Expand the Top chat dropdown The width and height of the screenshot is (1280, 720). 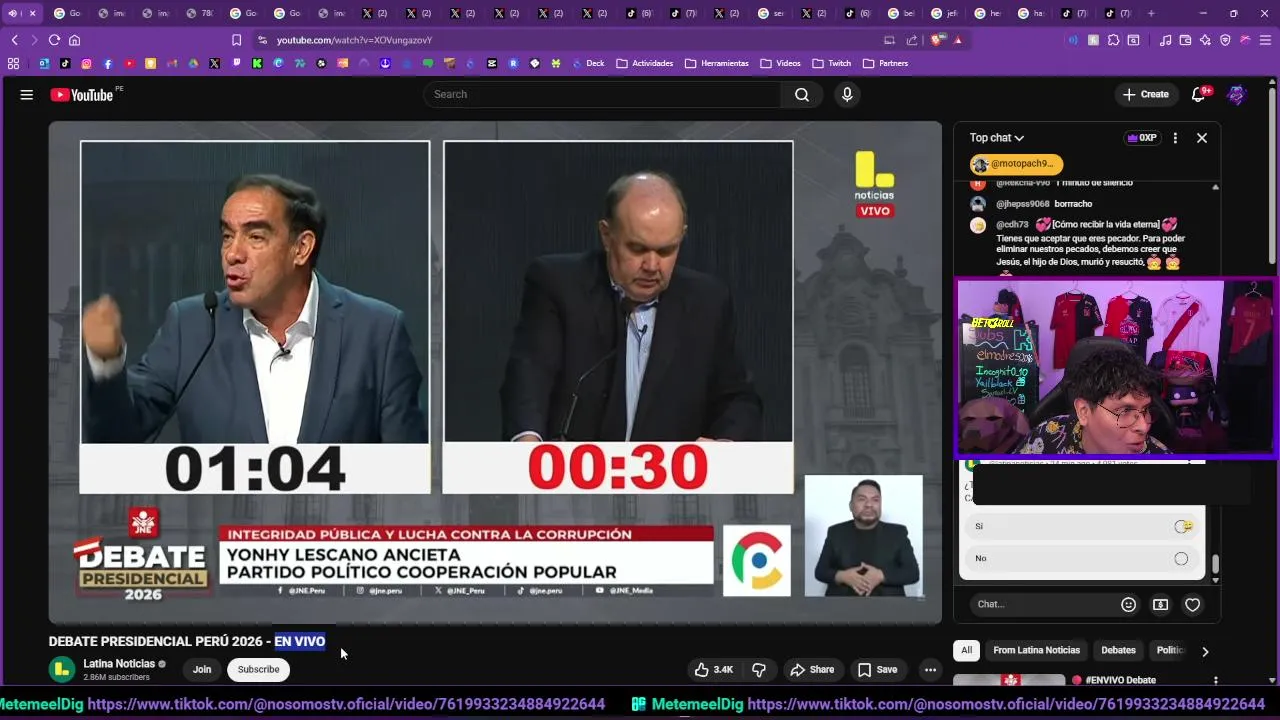click(997, 138)
